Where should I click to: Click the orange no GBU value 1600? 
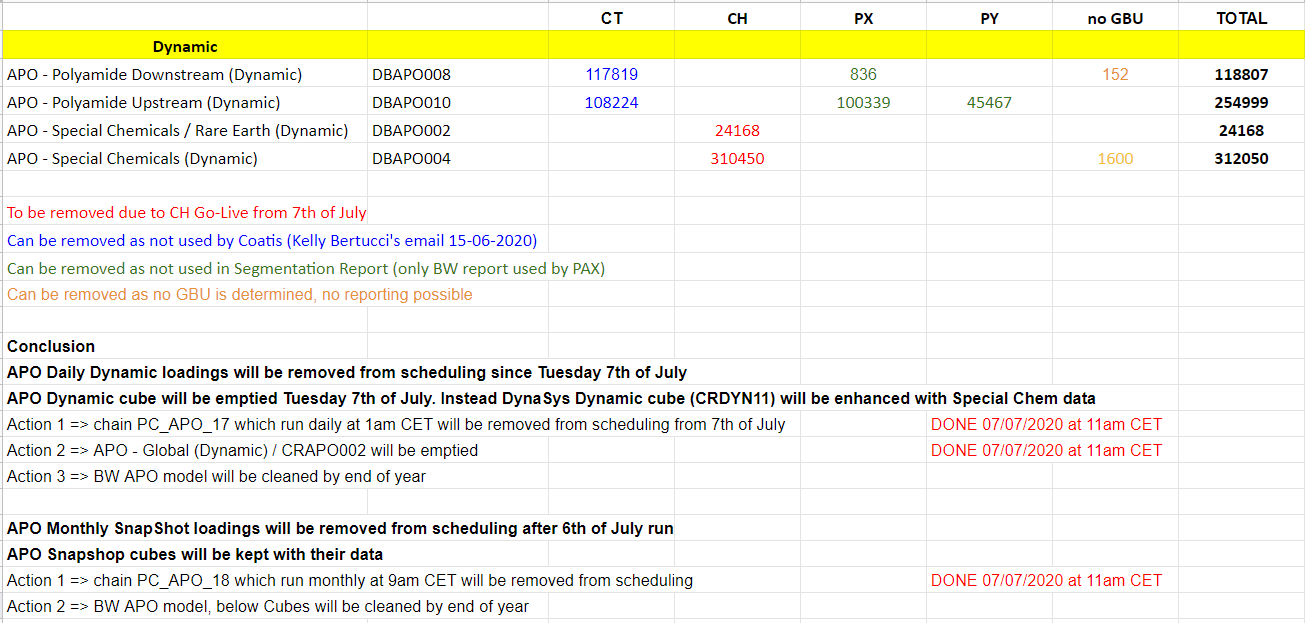click(1115, 158)
